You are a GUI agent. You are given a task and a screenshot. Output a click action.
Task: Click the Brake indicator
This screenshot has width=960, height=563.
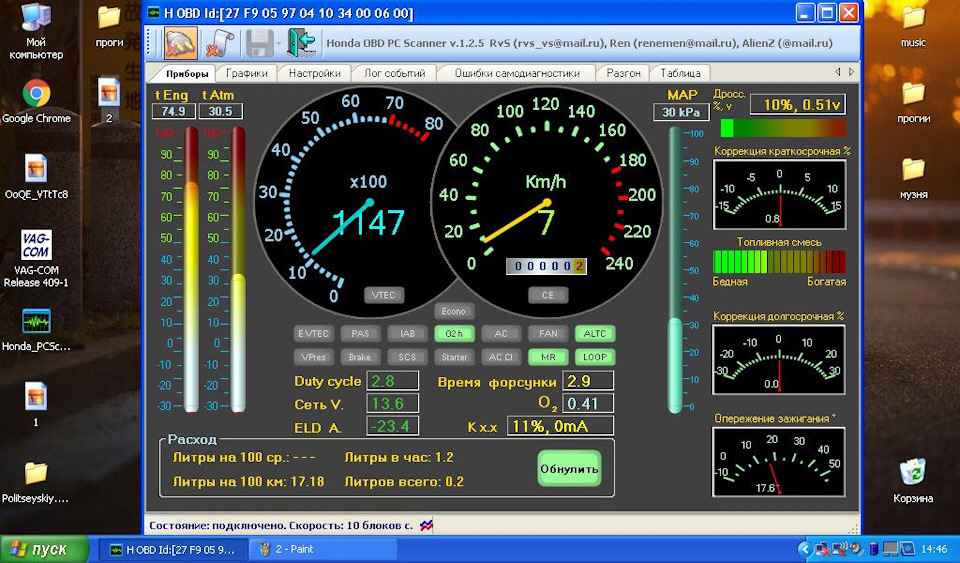coord(360,357)
